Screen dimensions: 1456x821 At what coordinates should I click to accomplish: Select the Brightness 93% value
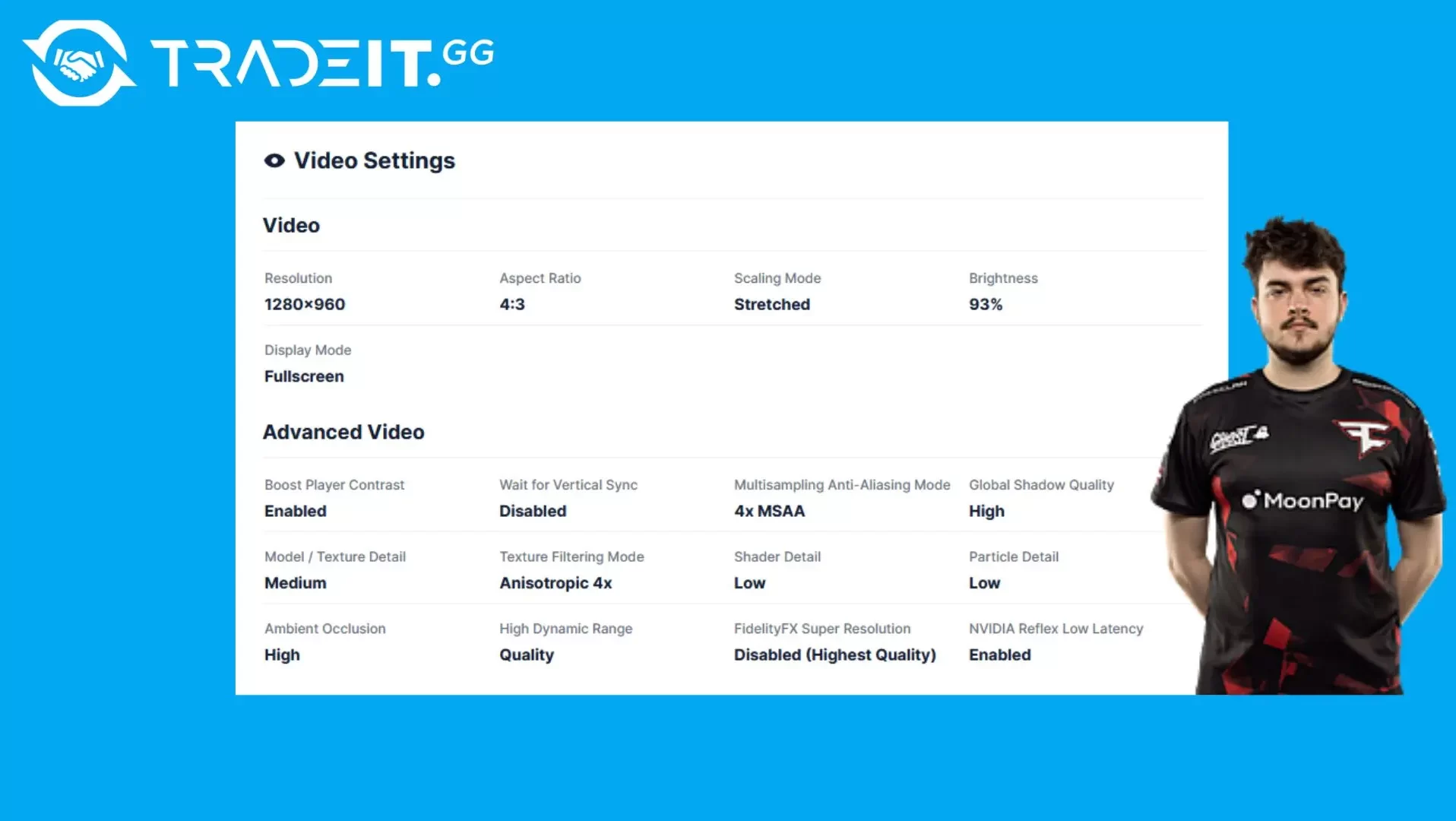click(986, 304)
